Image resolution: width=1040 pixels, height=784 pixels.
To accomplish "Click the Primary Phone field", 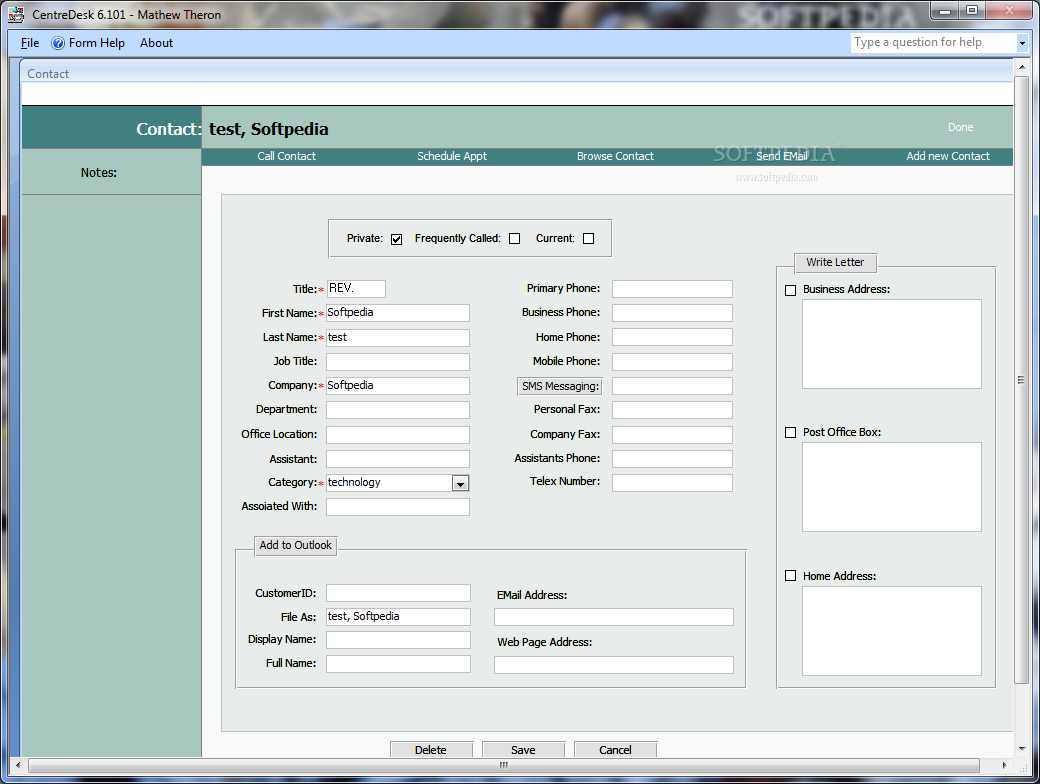I will (673, 289).
